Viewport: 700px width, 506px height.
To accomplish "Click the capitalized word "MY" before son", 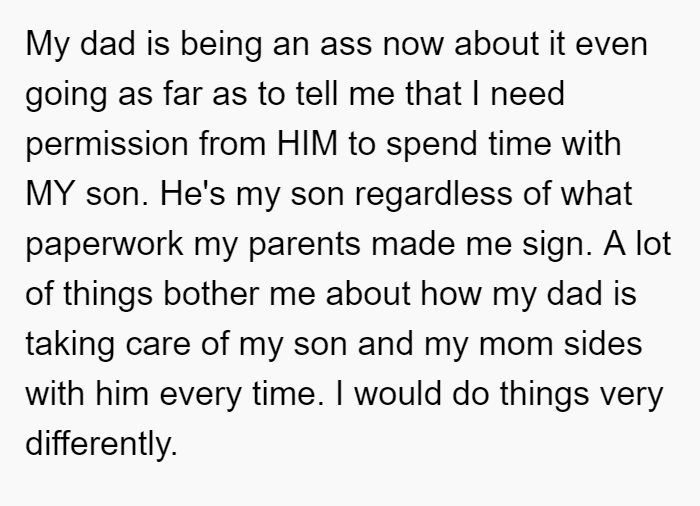I will [x=50, y=193].
